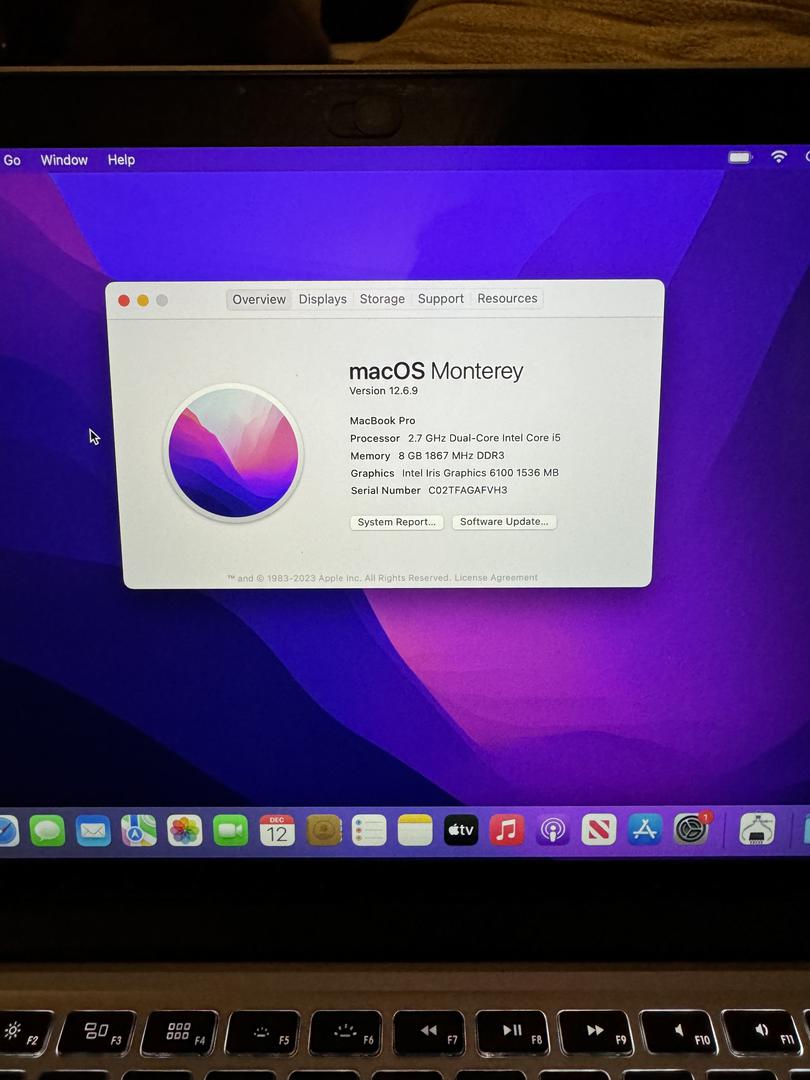810x1080 pixels.
Task: Open the App Store icon
Action: point(645,830)
